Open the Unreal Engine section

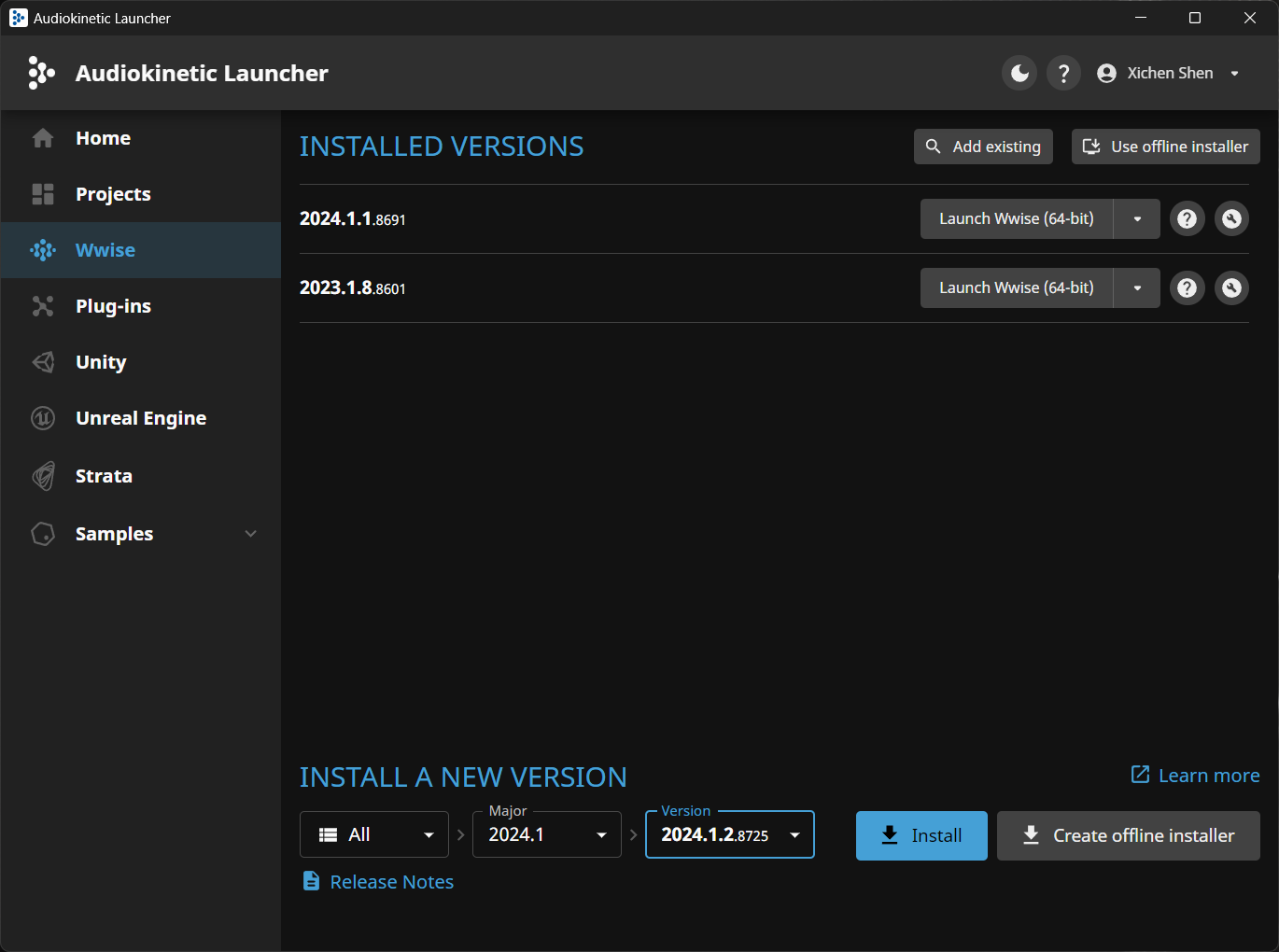pyautogui.click(x=141, y=418)
